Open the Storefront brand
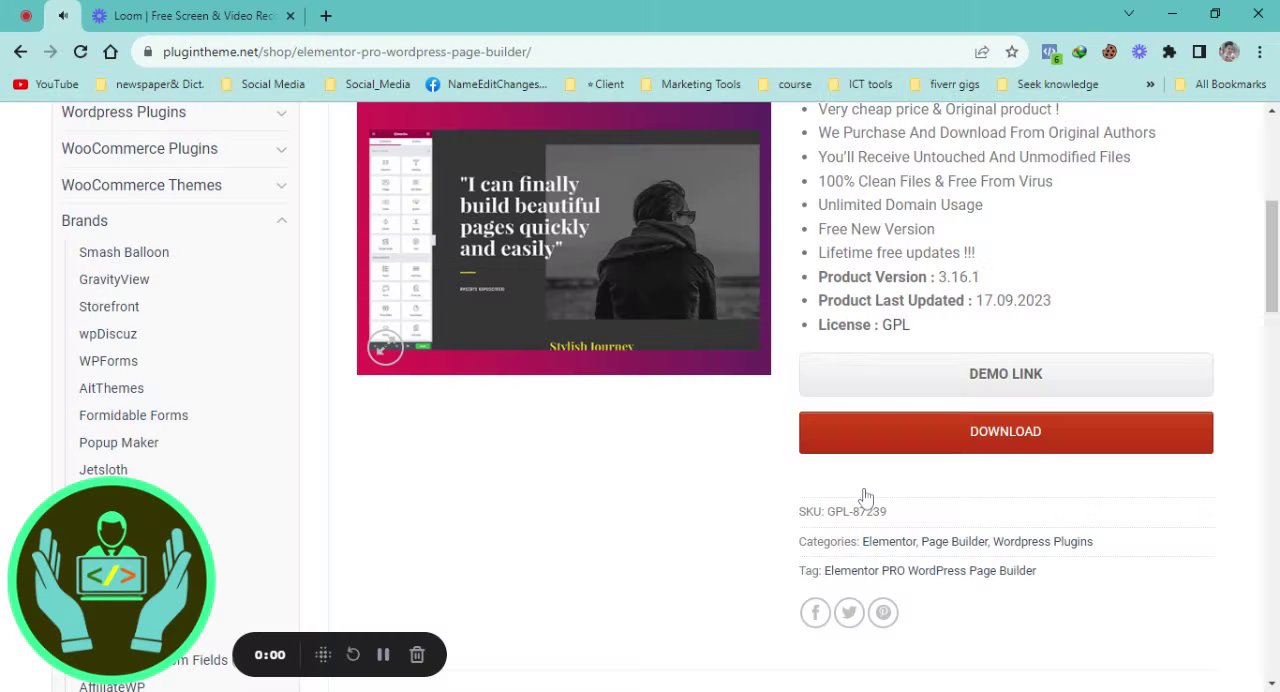This screenshot has height=692, width=1280. 109,307
